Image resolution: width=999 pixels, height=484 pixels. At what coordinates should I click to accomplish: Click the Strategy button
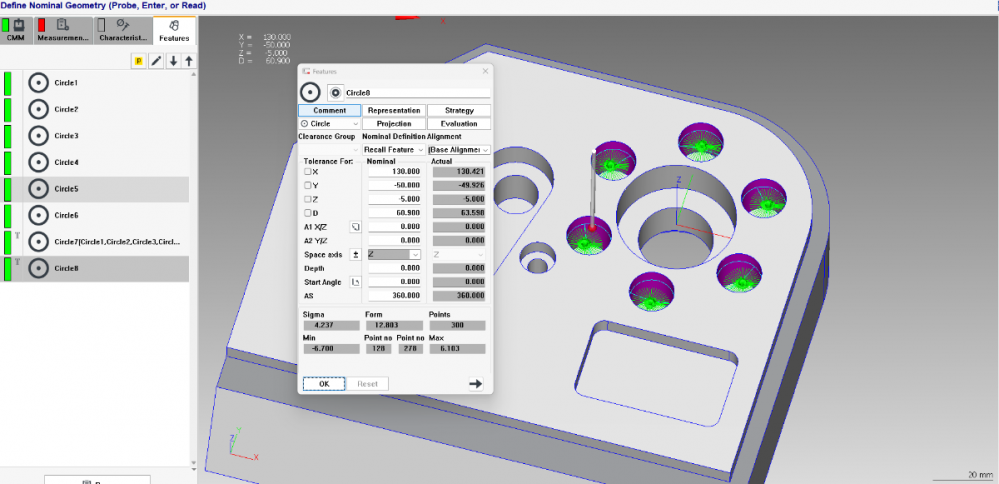pyautogui.click(x=459, y=110)
